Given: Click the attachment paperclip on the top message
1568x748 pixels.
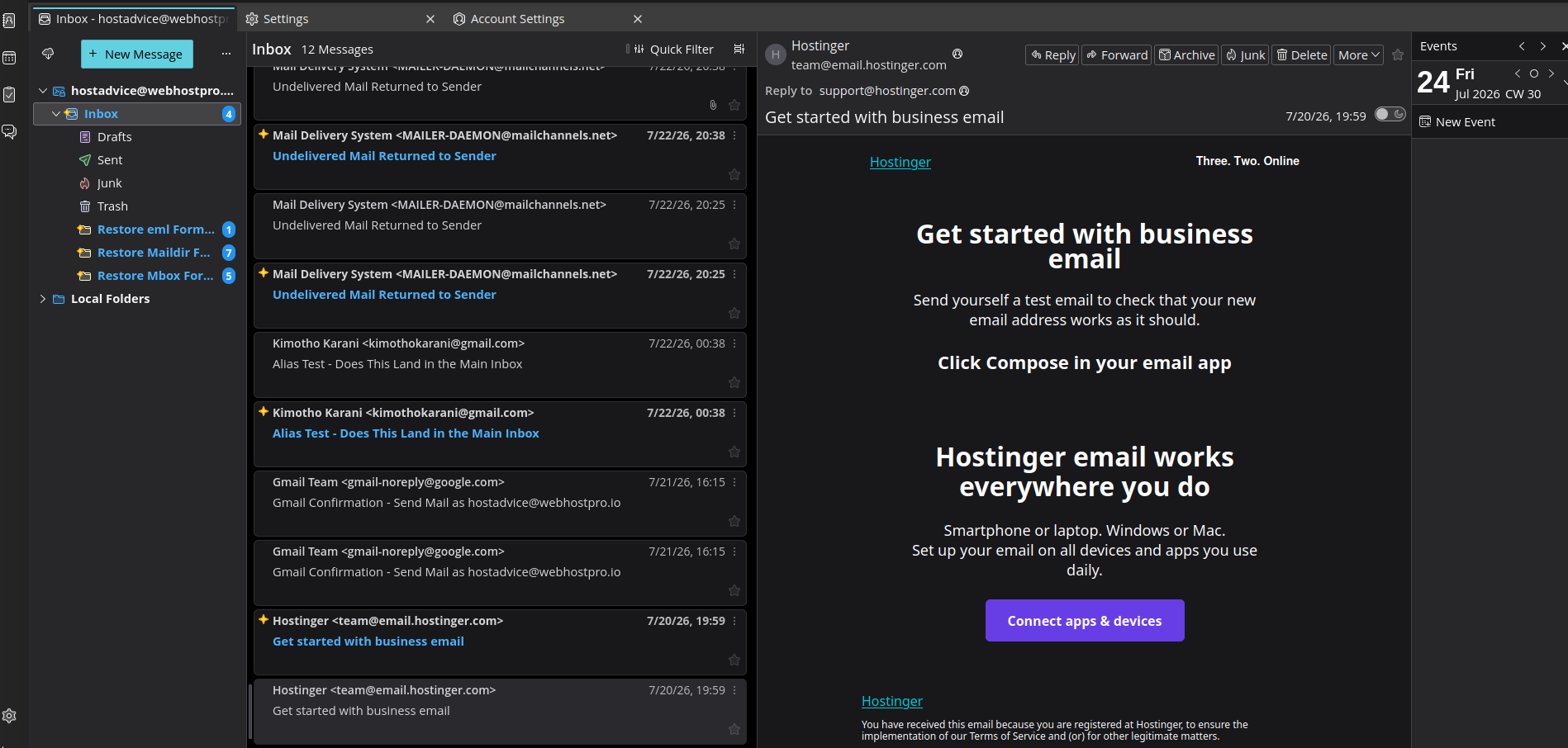Looking at the screenshot, I should [x=713, y=105].
